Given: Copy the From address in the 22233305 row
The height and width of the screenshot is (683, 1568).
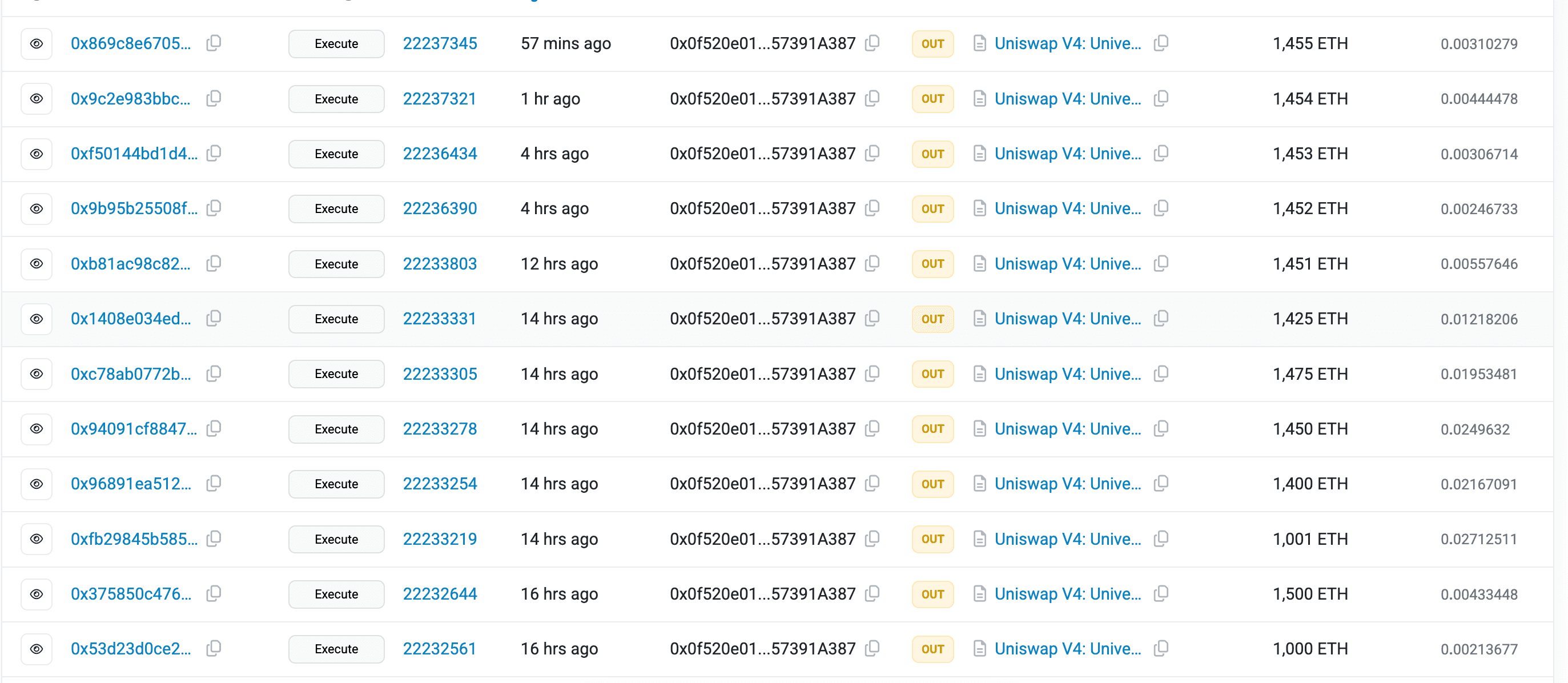Looking at the screenshot, I should (x=873, y=373).
